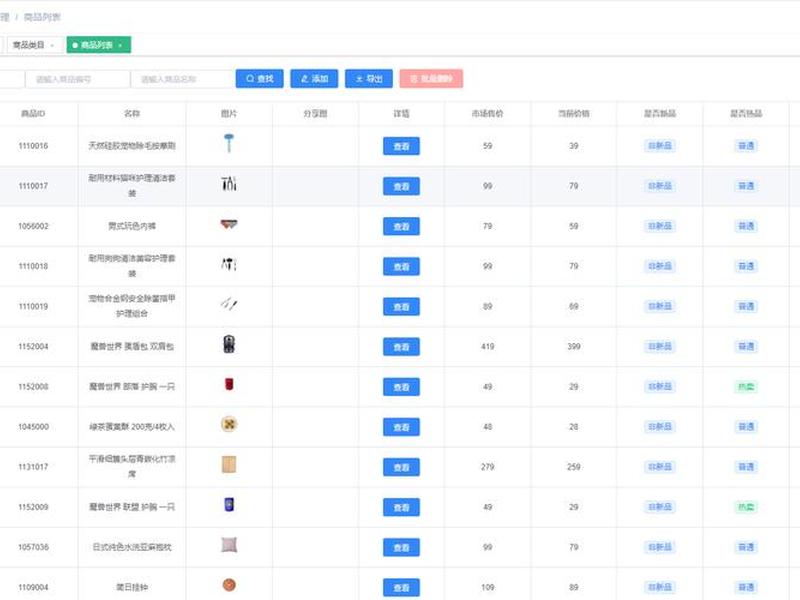View details of item 1152004
The width and height of the screenshot is (800, 600).
(x=401, y=347)
